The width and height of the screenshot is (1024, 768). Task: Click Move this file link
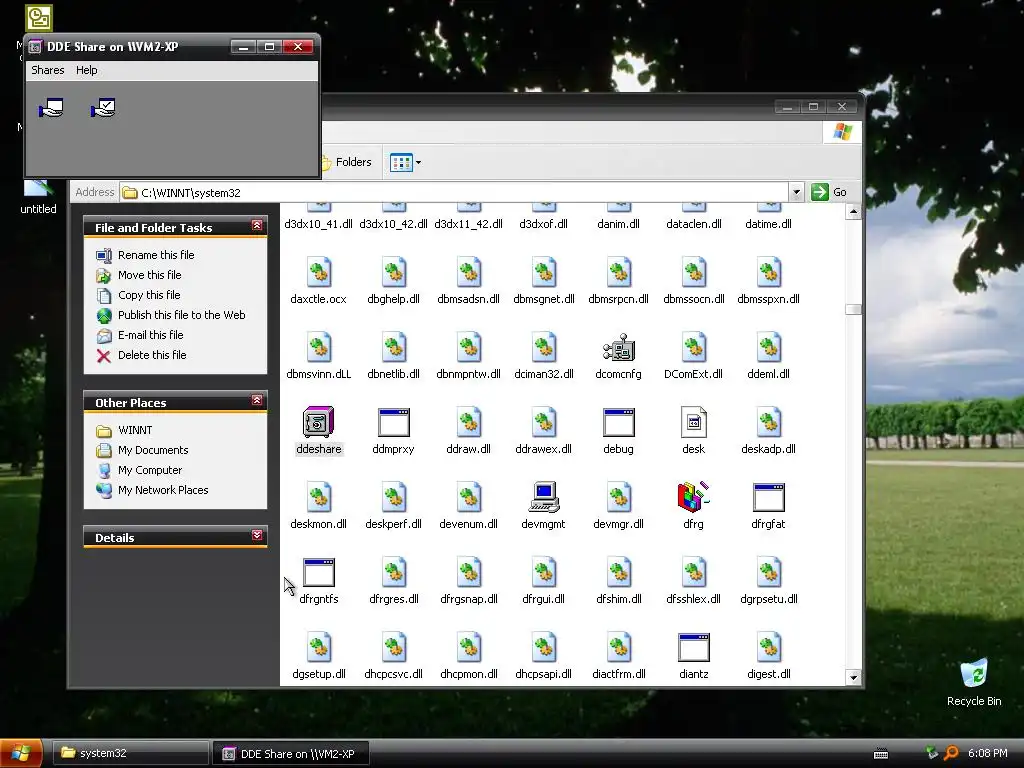tap(150, 275)
